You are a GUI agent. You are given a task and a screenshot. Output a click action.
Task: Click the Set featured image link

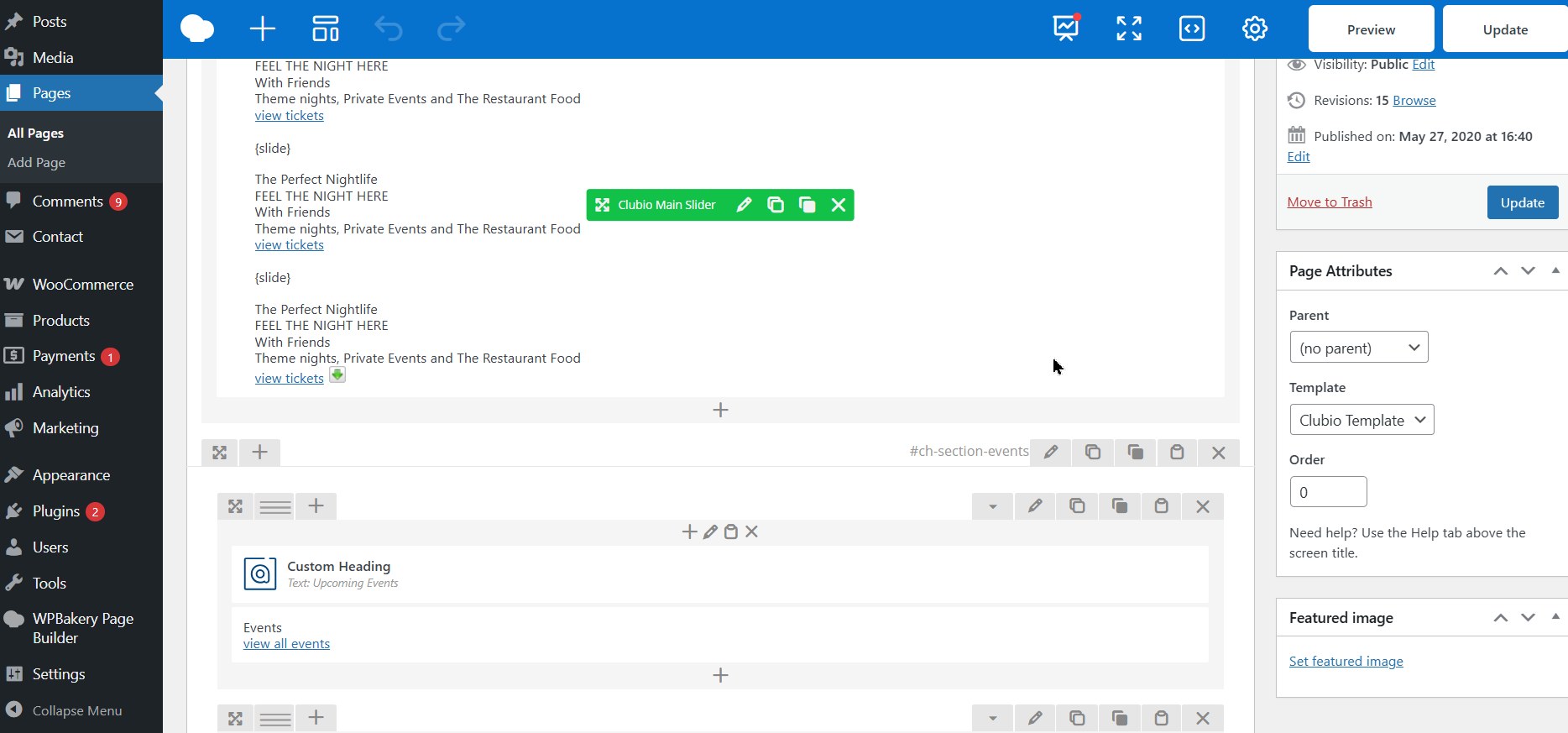point(1346,662)
